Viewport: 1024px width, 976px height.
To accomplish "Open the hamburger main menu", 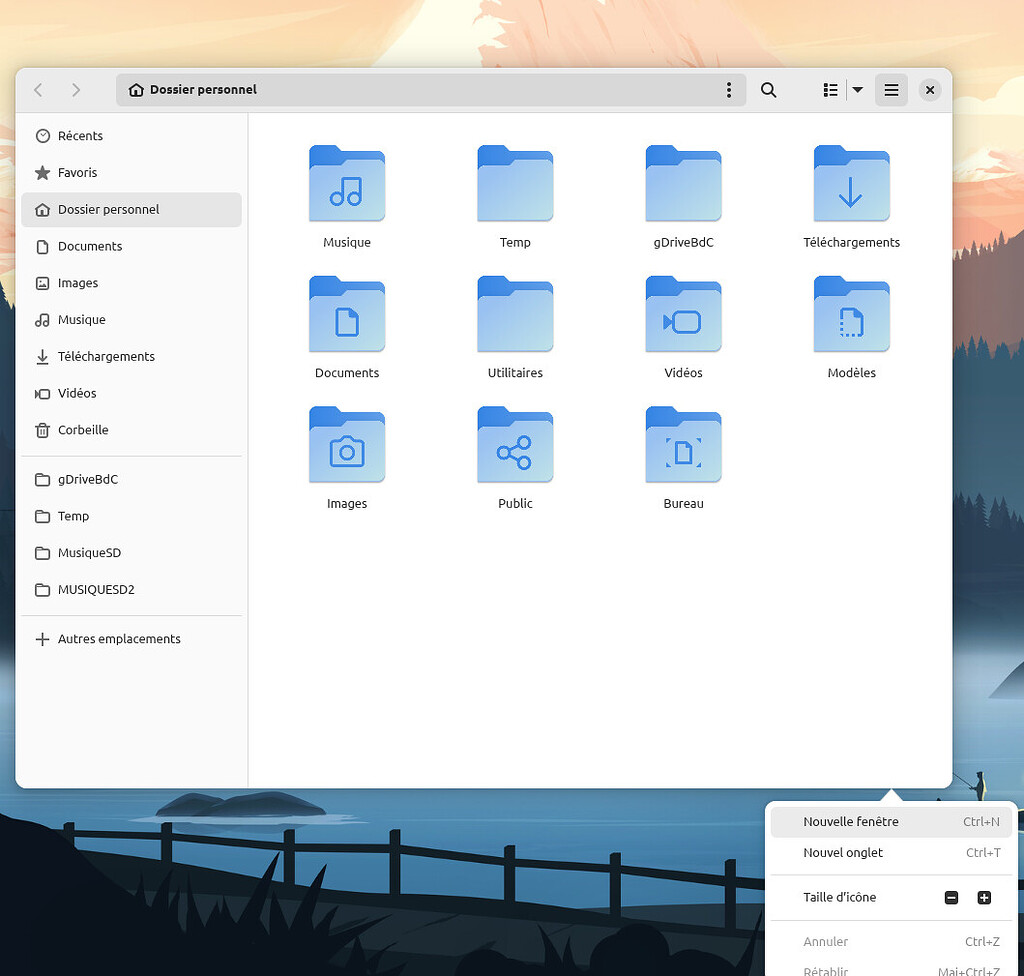I will [891, 90].
